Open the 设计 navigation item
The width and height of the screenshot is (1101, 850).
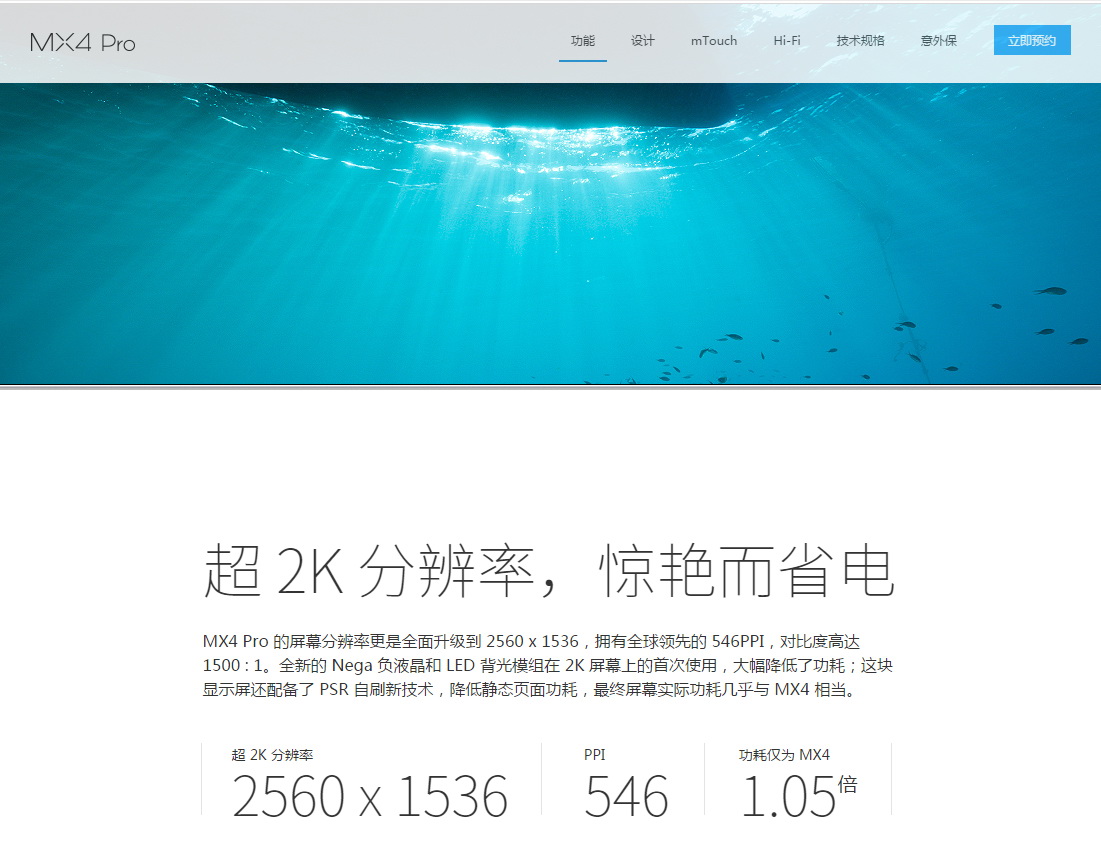(643, 41)
